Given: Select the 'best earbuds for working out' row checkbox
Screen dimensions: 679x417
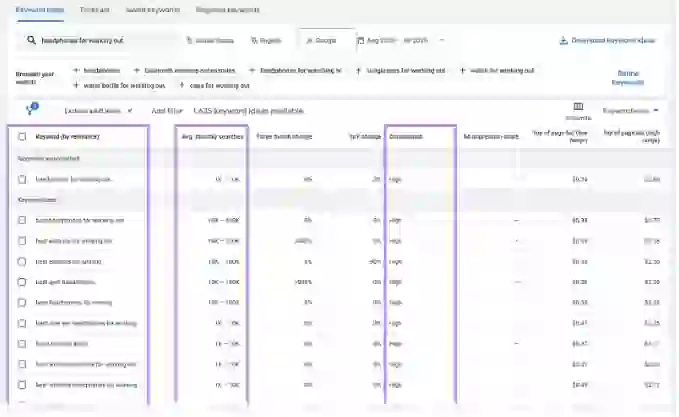Looking at the screenshot, I should pos(22,241).
